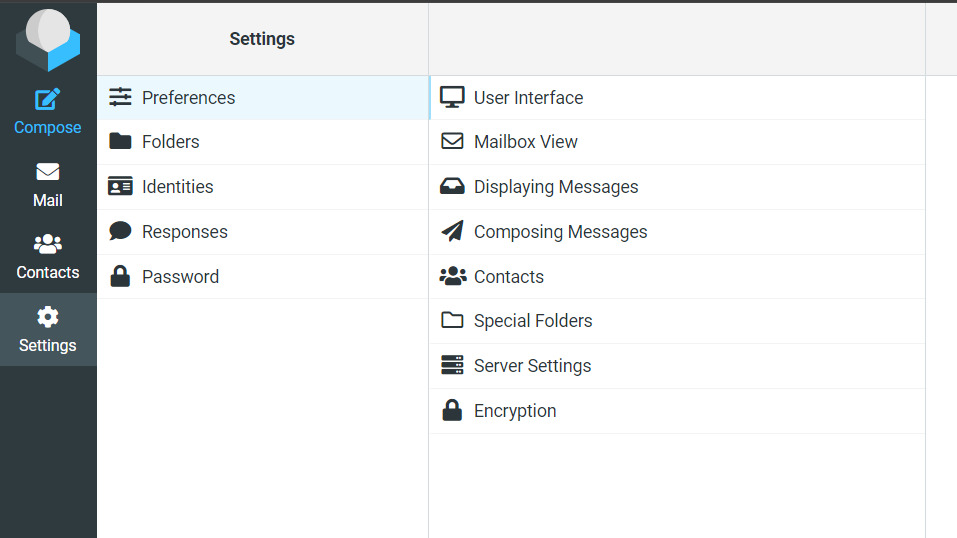Click the Server Settings icon
957x538 pixels.
coord(452,365)
